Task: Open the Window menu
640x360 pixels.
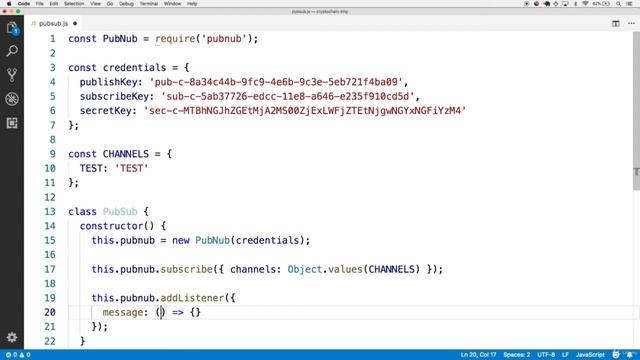Action: tap(172, 4)
